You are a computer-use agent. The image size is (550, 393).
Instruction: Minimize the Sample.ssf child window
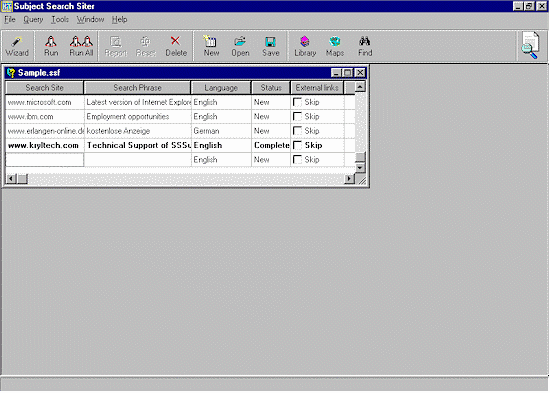click(336, 73)
